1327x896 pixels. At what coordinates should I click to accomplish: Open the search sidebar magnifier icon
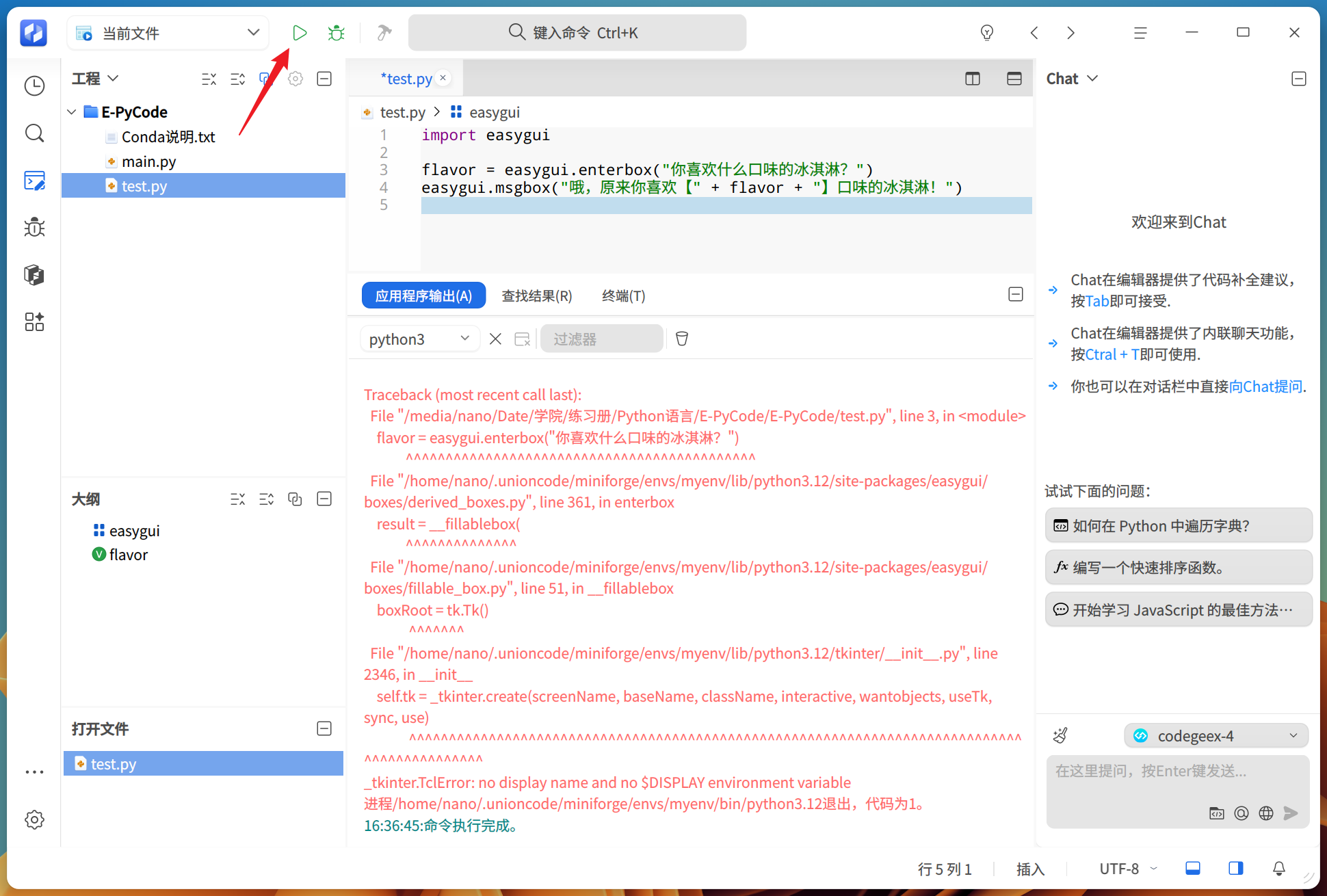pyautogui.click(x=34, y=133)
